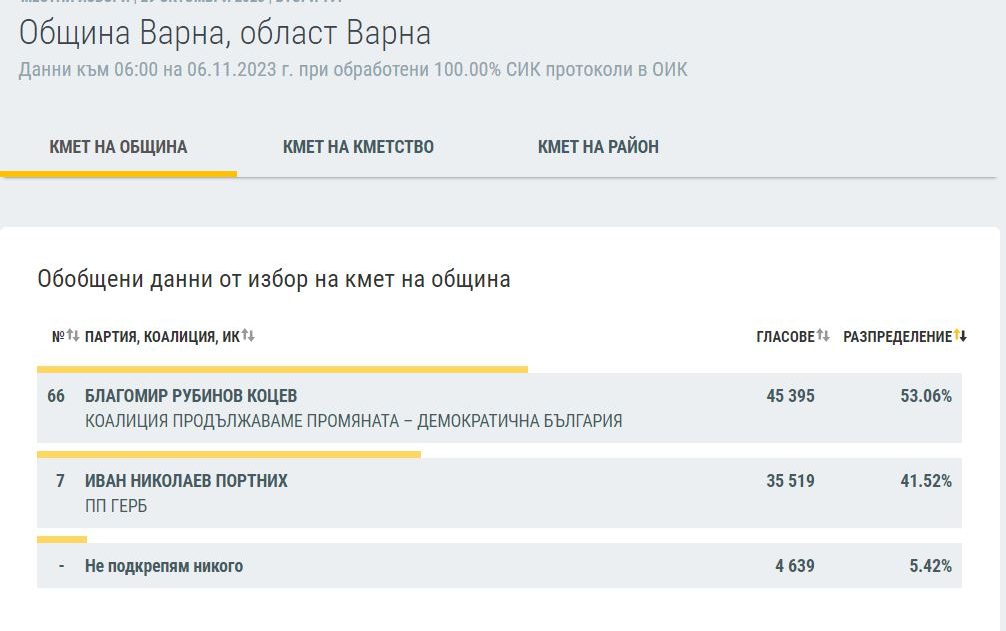Switch to the КМЕТ НА КМЕТСТВО tab
Image resolution: width=1006 pixels, height=631 pixels.
click(x=358, y=147)
